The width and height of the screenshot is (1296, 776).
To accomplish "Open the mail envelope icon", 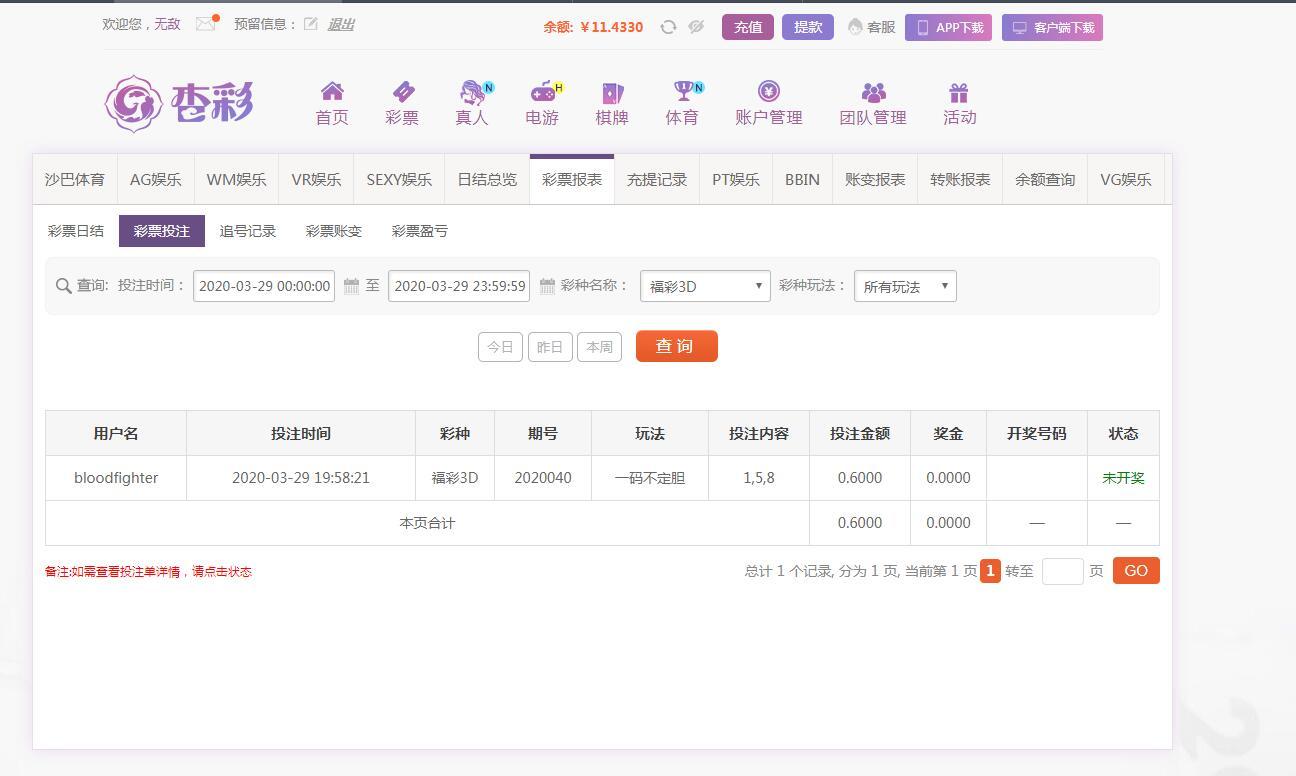I will tap(205, 24).
